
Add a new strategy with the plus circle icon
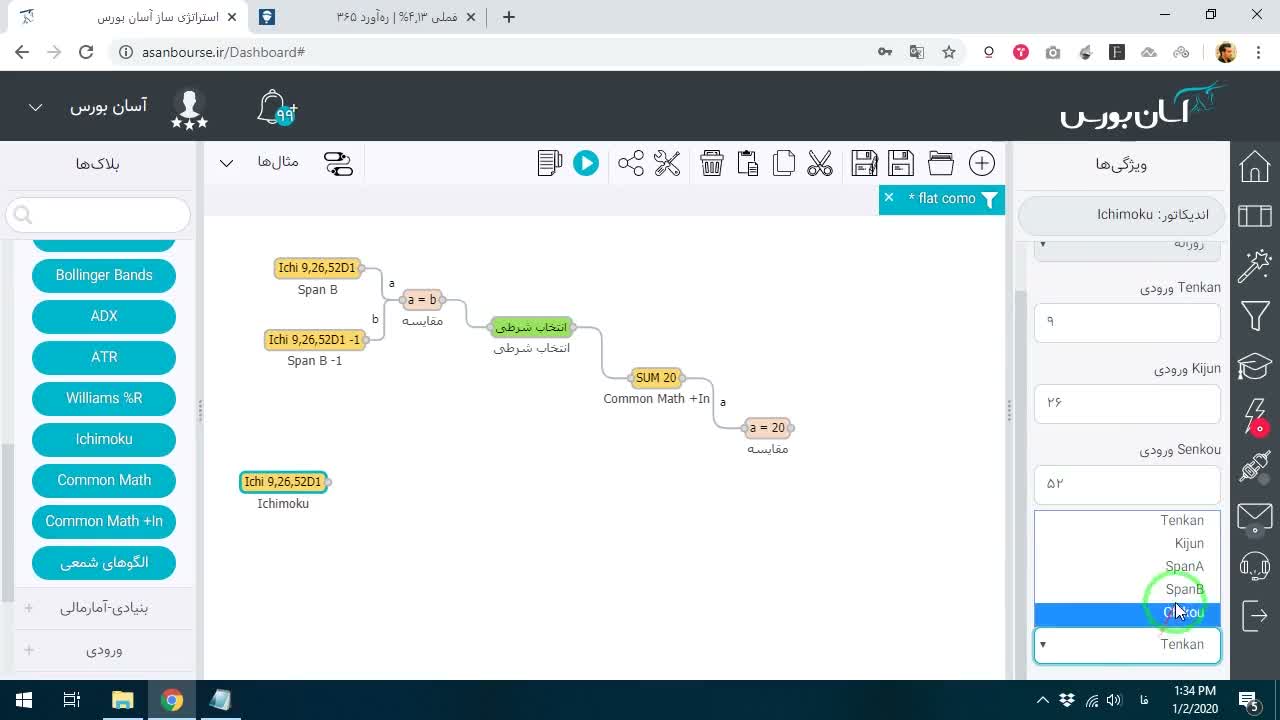click(982, 163)
